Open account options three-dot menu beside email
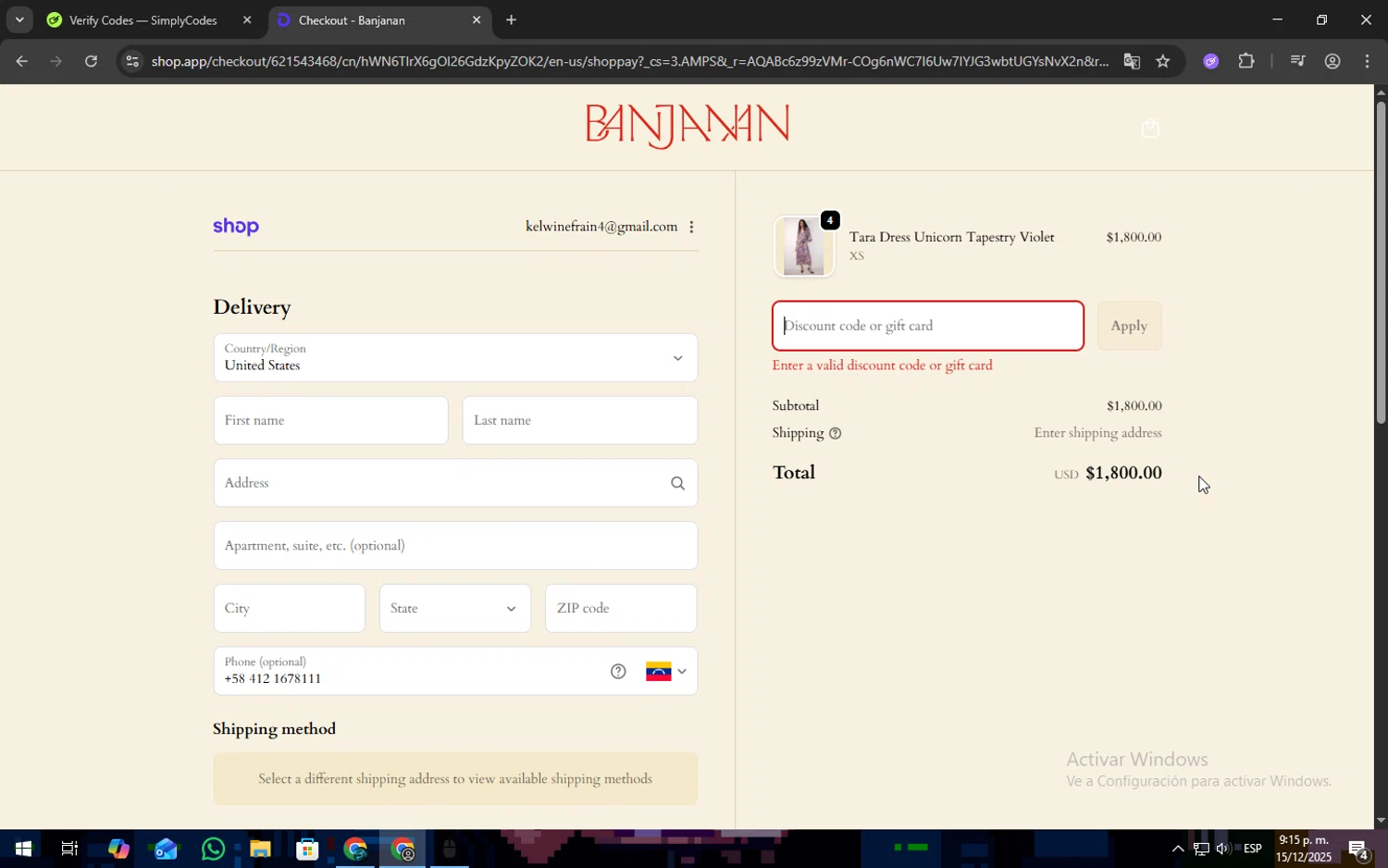 coord(691,227)
